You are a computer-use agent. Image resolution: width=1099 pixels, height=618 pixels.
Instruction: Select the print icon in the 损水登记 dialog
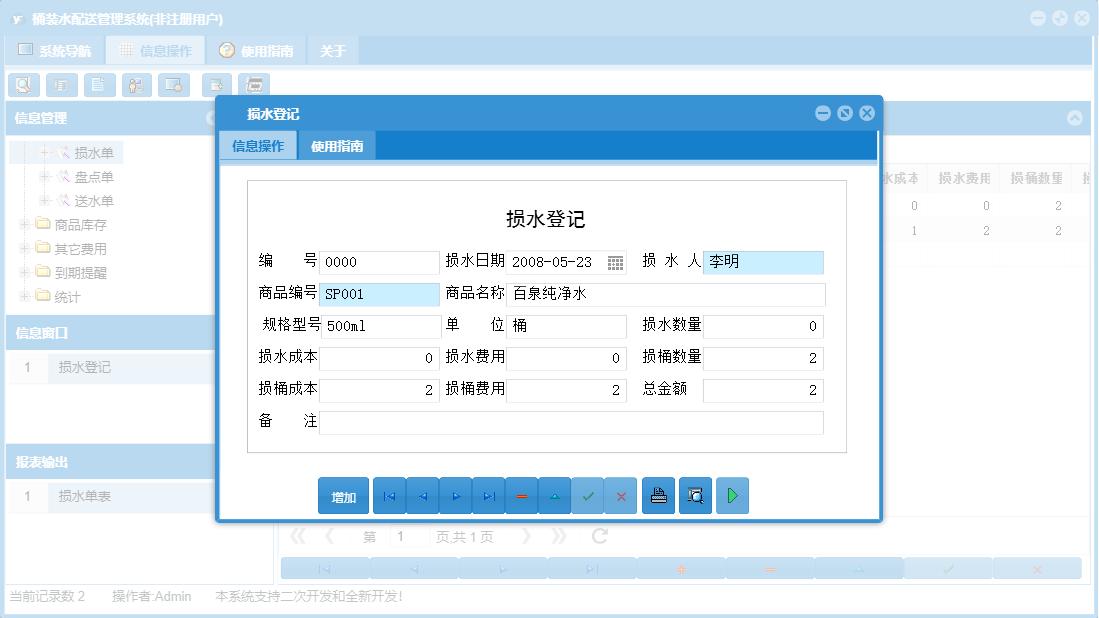coord(658,495)
